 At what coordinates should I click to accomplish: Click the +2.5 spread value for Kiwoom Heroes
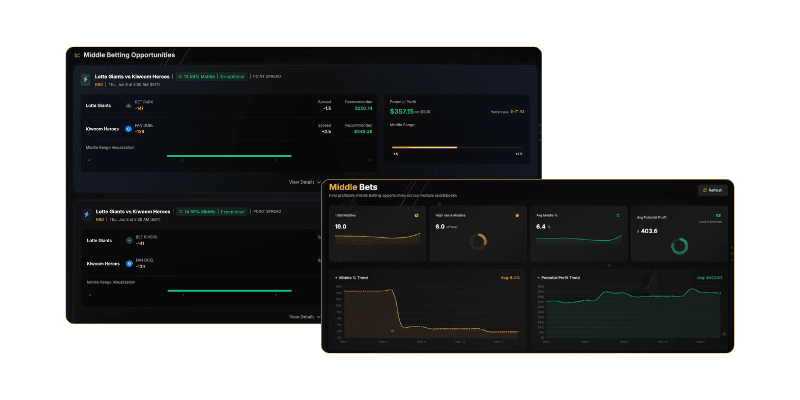click(x=327, y=132)
